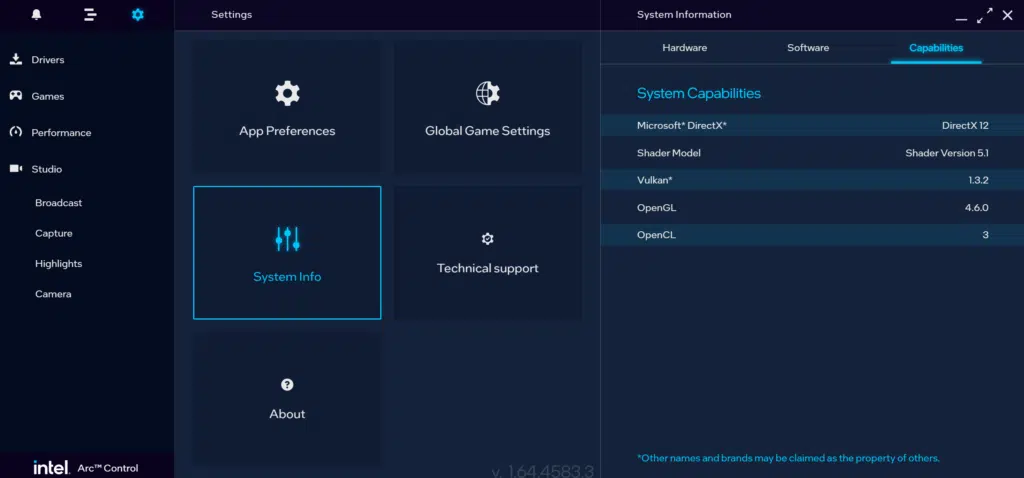The width and height of the screenshot is (1024, 478).
Task: Open the Technical support label
Action: pyautogui.click(x=487, y=268)
